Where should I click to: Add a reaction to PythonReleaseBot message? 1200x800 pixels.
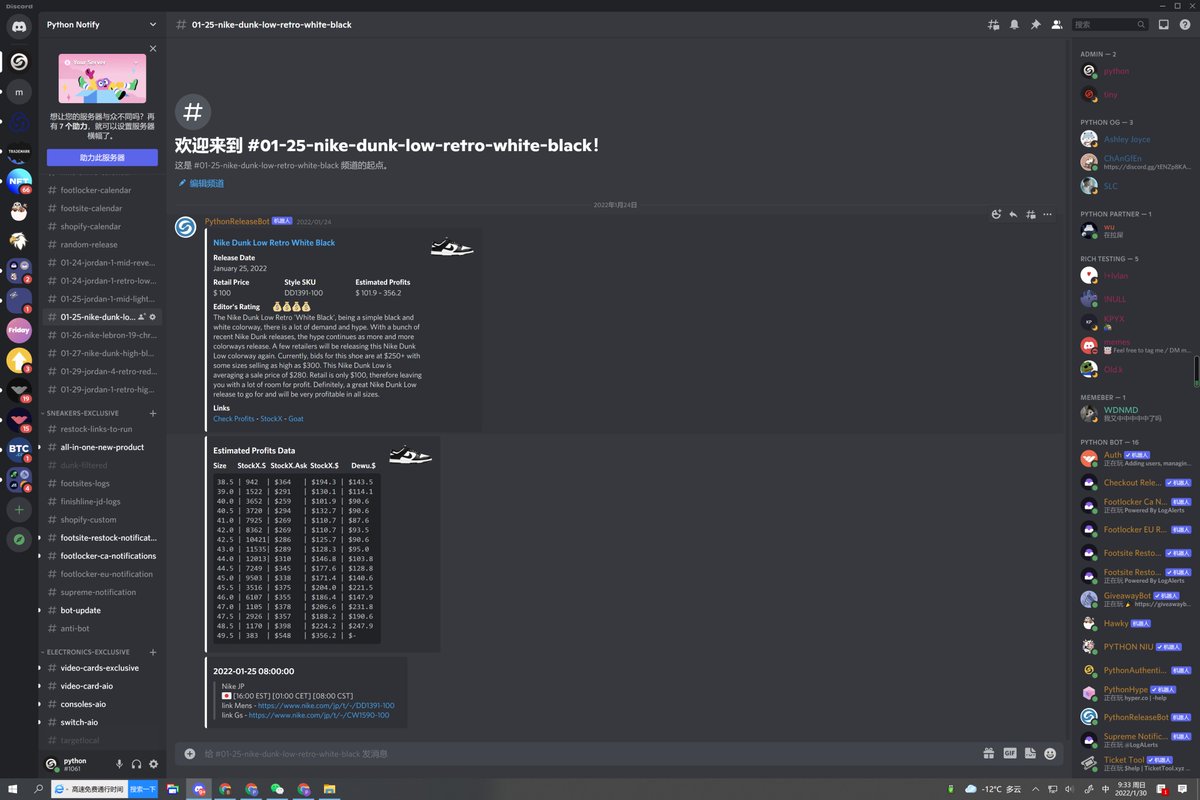point(996,214)
